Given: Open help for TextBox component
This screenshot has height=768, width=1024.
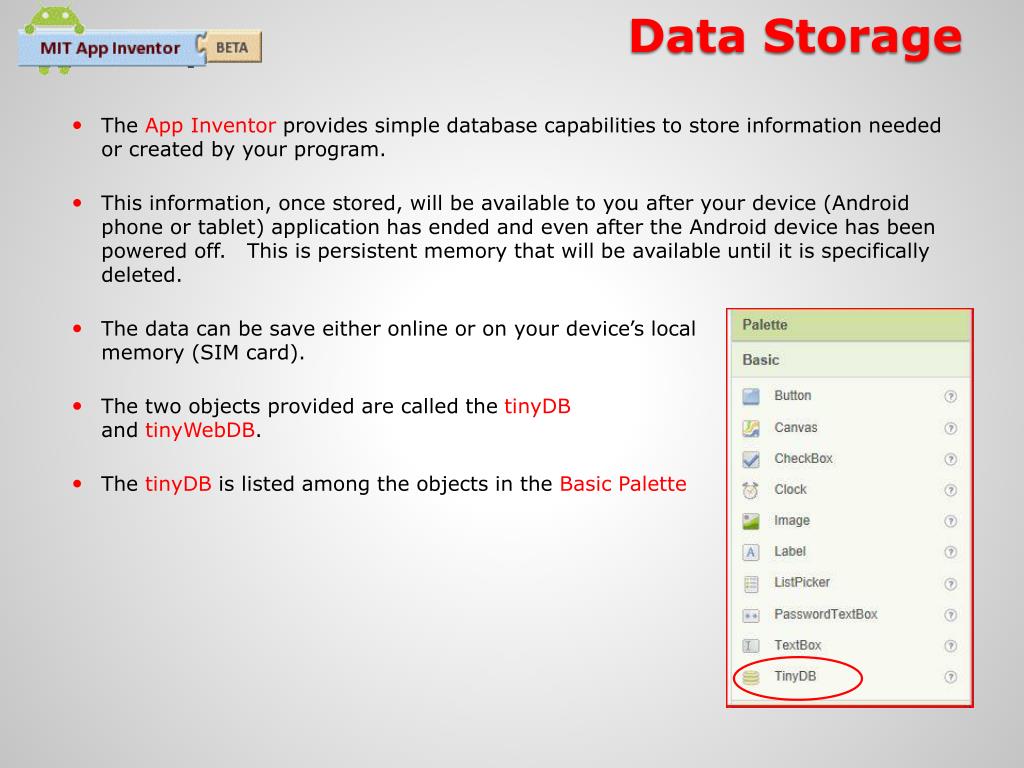Looking at the screenshot, I should pyautogui.click(x=951, y=646).
